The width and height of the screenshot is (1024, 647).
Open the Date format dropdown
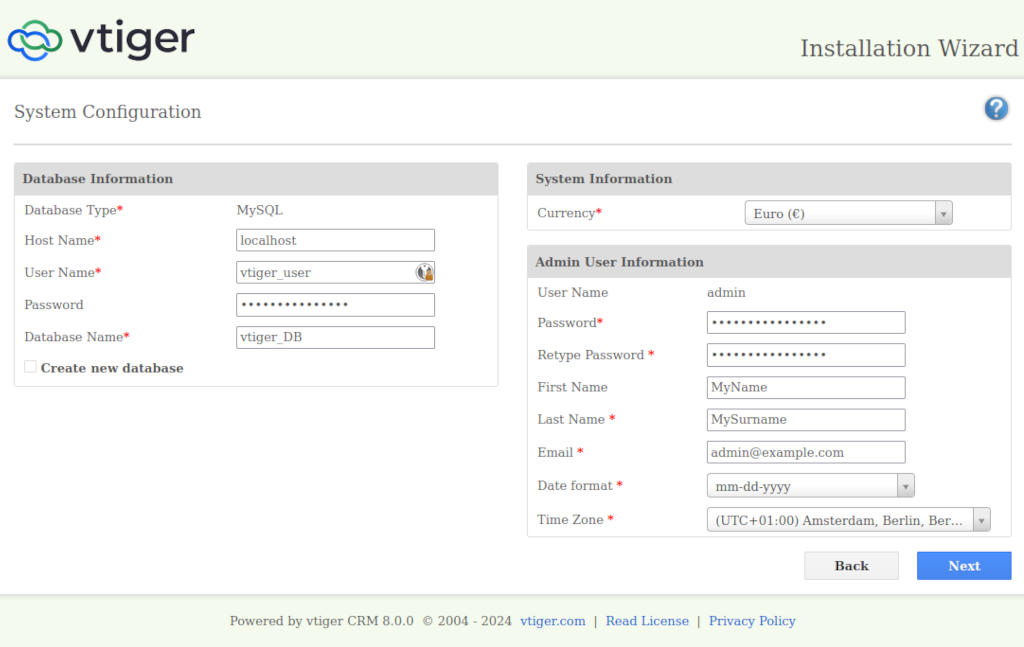click(x=810, y=486)
